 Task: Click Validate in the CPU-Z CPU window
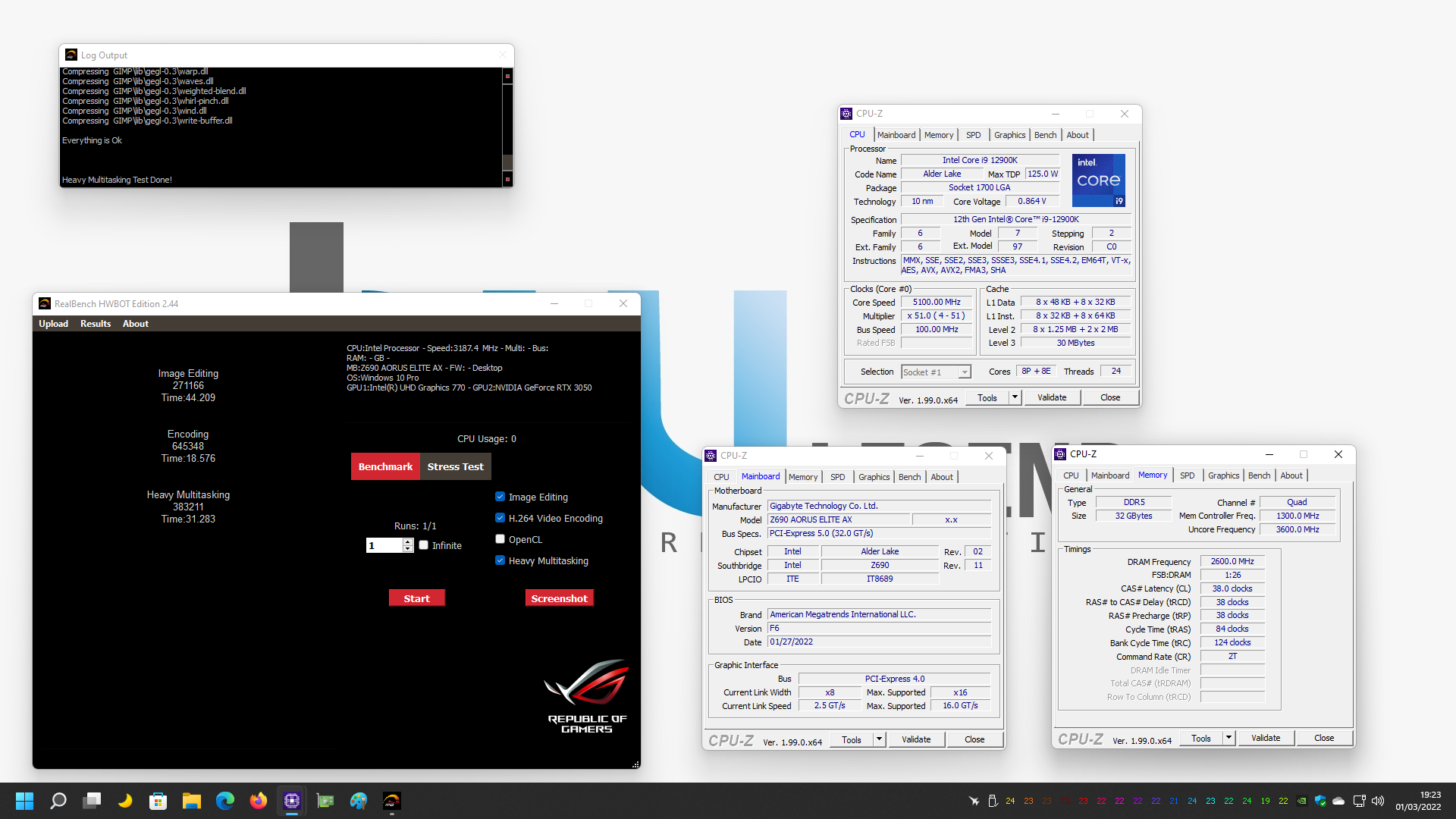point(1052,397)
